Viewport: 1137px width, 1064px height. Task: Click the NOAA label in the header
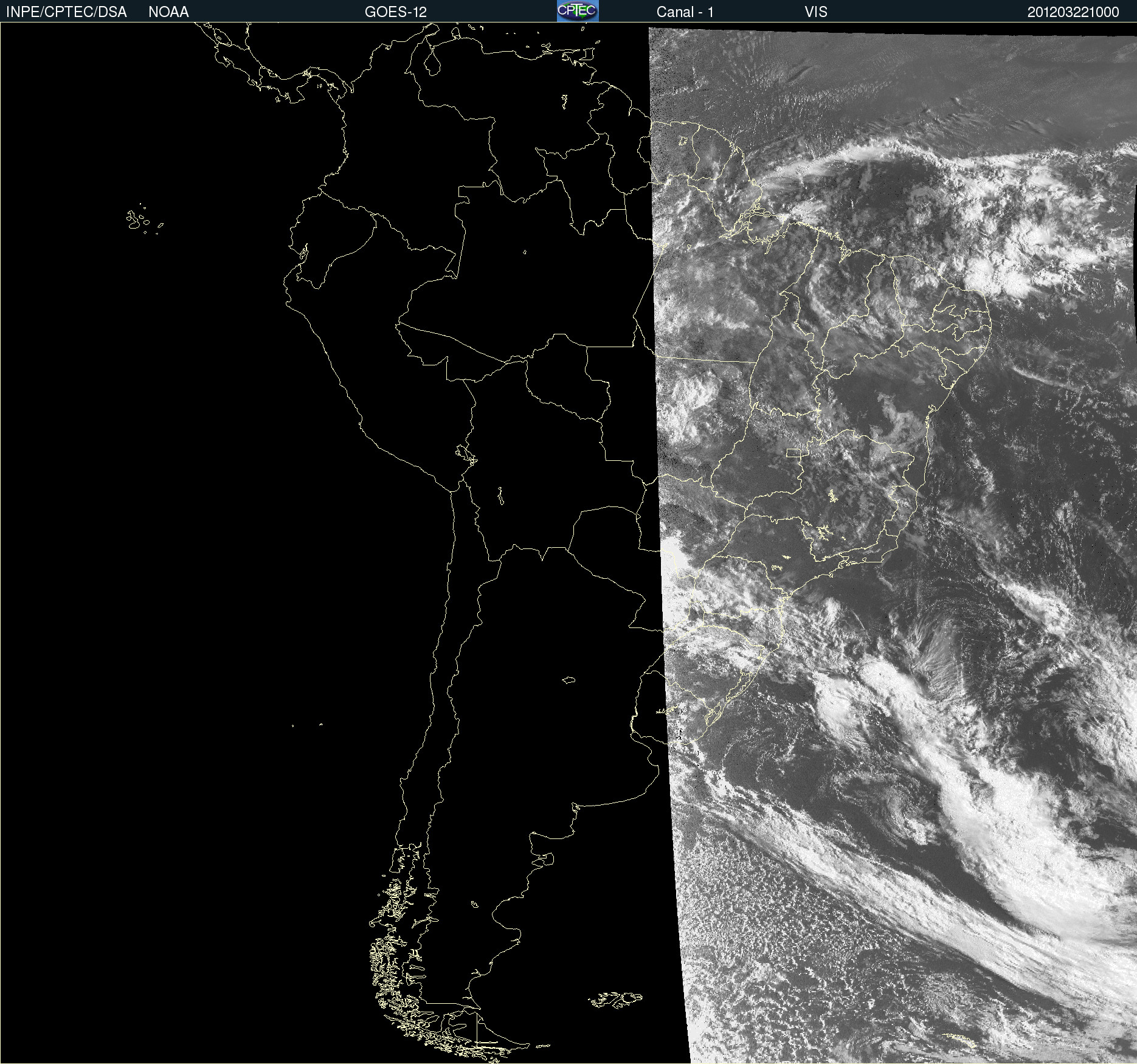coord(168,12)
